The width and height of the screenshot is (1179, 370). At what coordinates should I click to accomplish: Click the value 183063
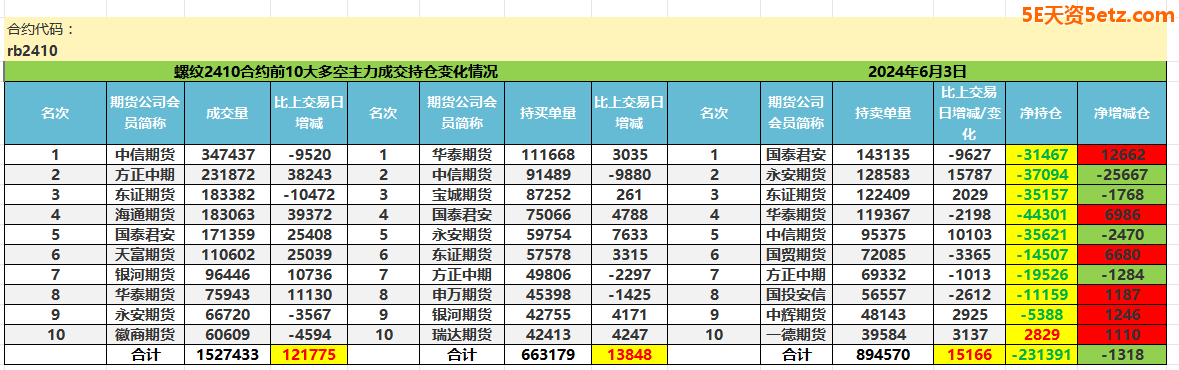(227, 215)
